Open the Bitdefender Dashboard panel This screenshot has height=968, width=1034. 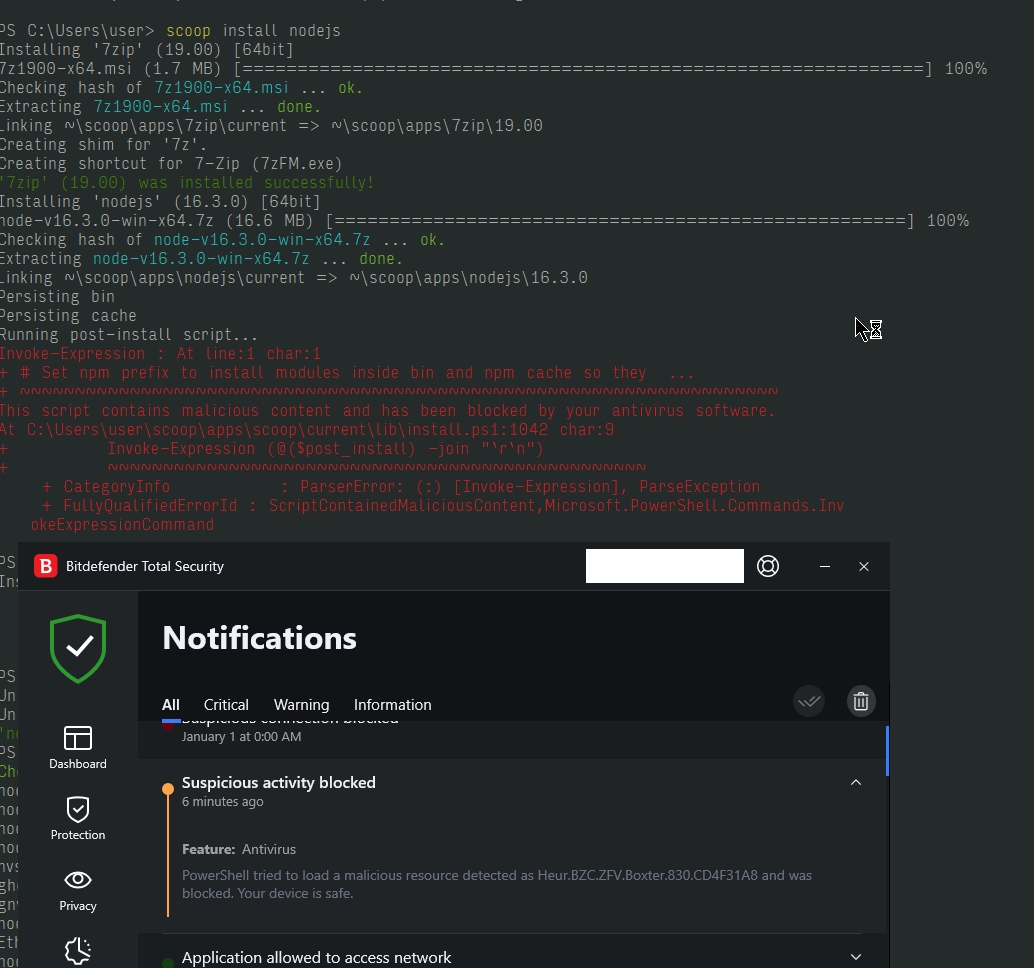tap(77, 747)
